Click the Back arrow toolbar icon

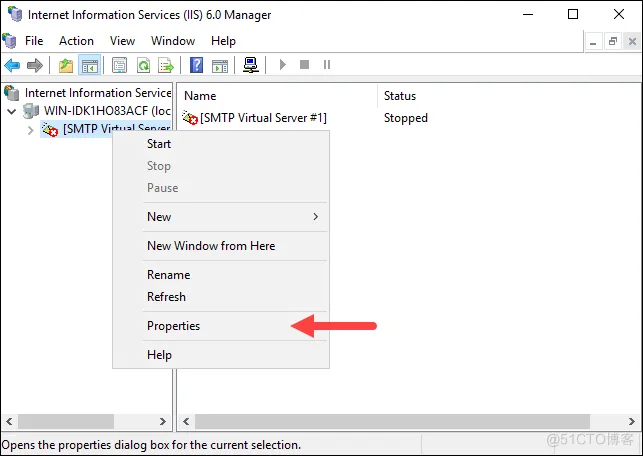click(12, 65)
